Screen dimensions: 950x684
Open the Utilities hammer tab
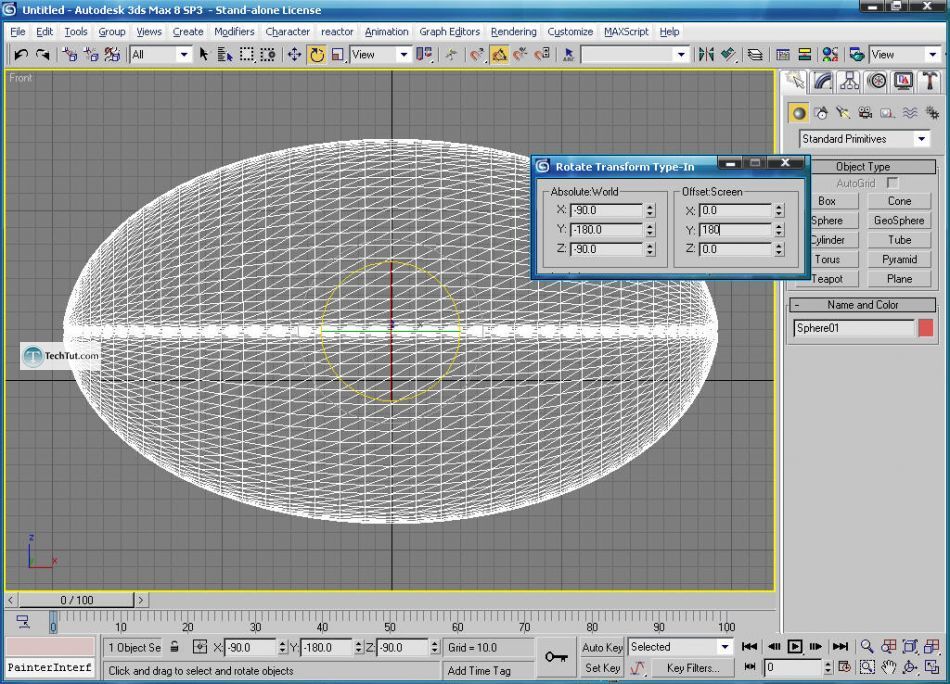pos(929,81)
